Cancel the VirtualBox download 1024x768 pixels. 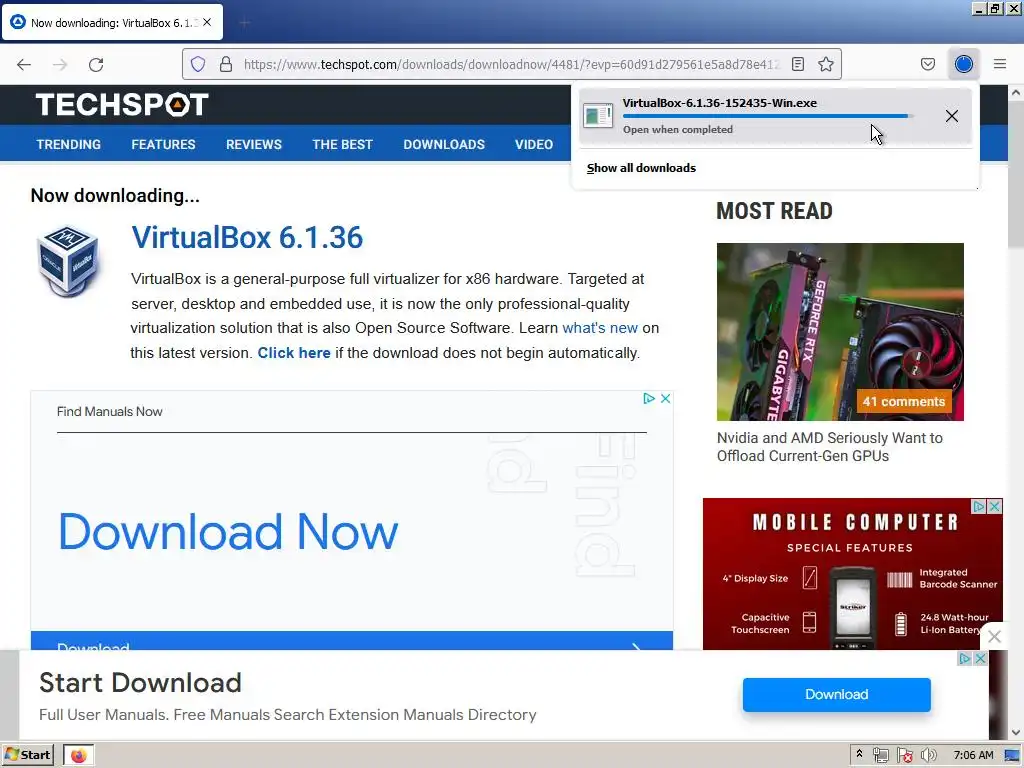(952, 116)
